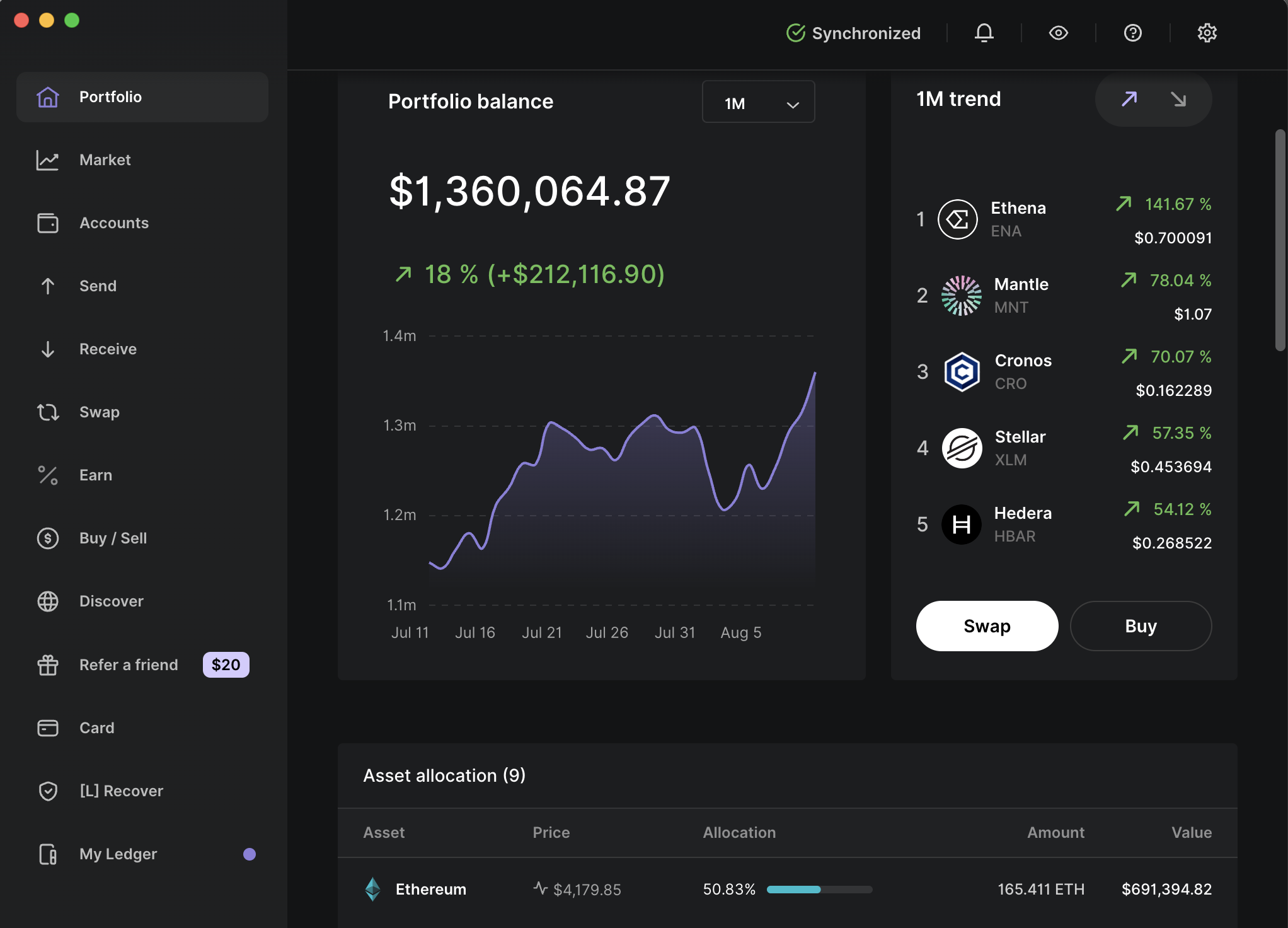
Task: Switch trend to top losers arrow
Action: (1178, 99)
